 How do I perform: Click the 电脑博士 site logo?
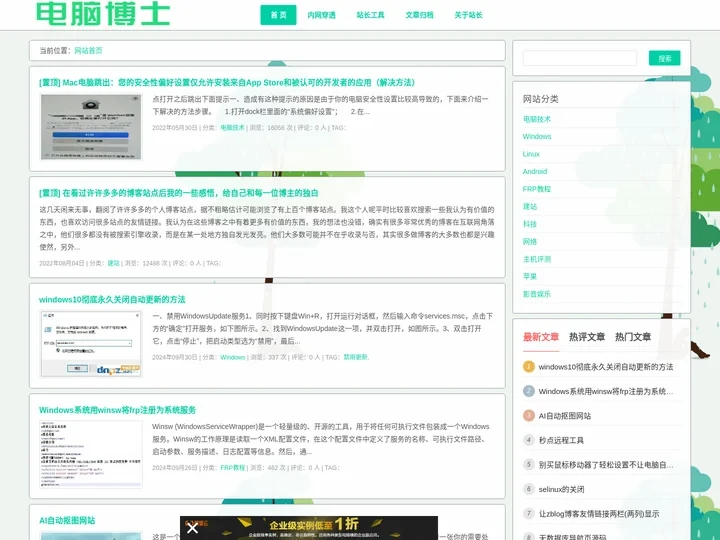click(103, 13)
